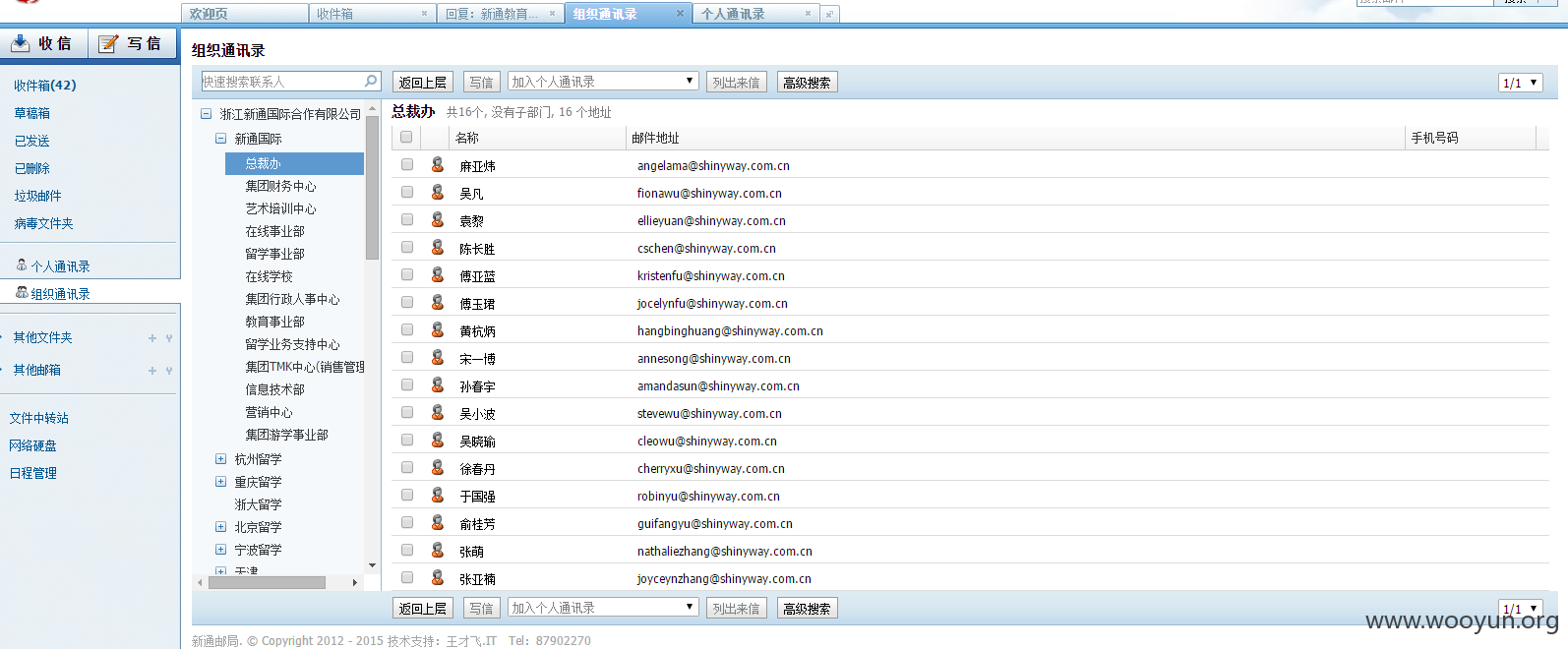Click the contact icon for 宋一博
Screen dimensions: 1568x649
pyautogui.click(x=438, y=358)
